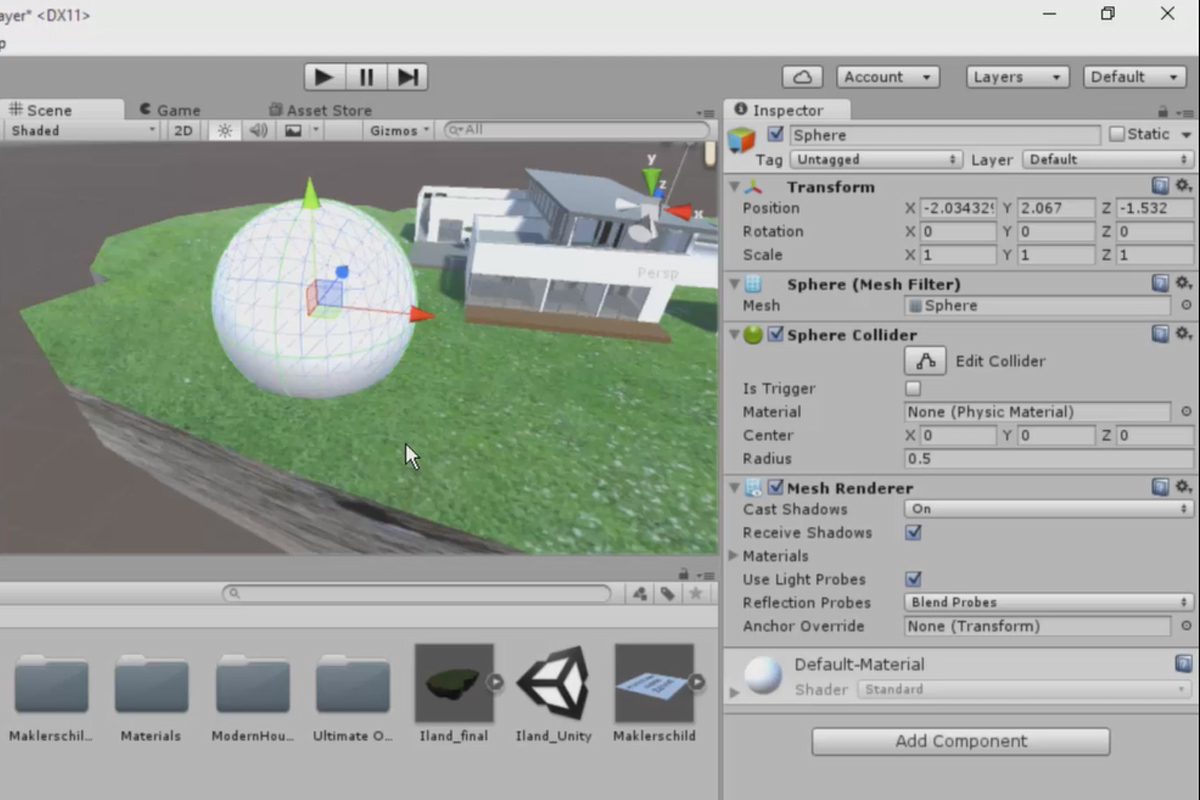Open Unity Collab via the cloud icon
This screenshot has width=1200, height=800.
point(801,76)
